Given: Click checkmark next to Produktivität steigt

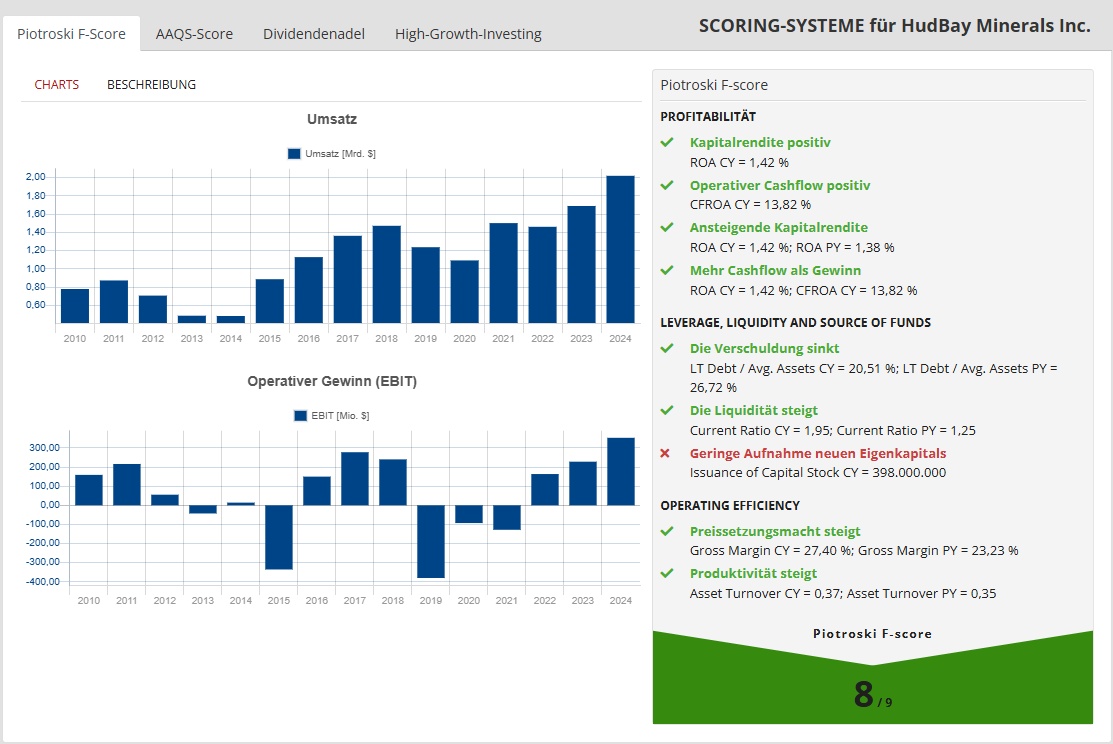Looking at the screenshot, I should (x=667, y=574).
